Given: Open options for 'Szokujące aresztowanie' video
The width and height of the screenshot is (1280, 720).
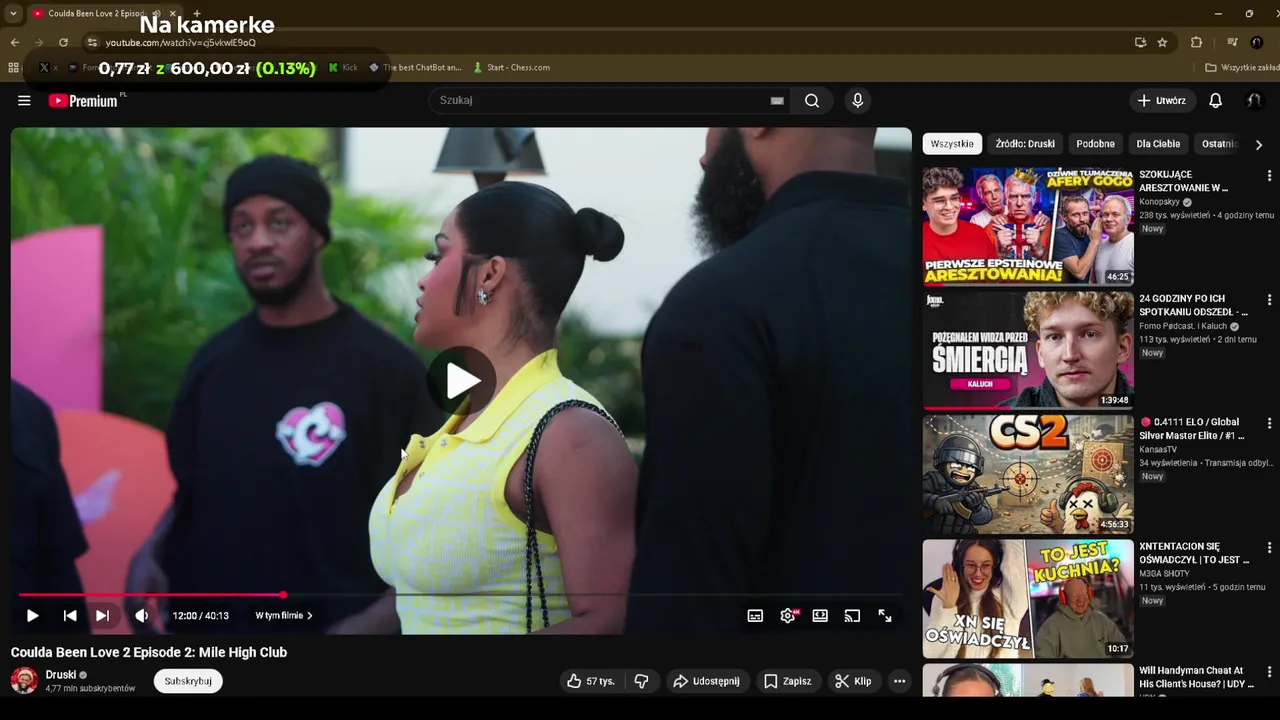Looking at the screenshot, I should point(1269,176).
